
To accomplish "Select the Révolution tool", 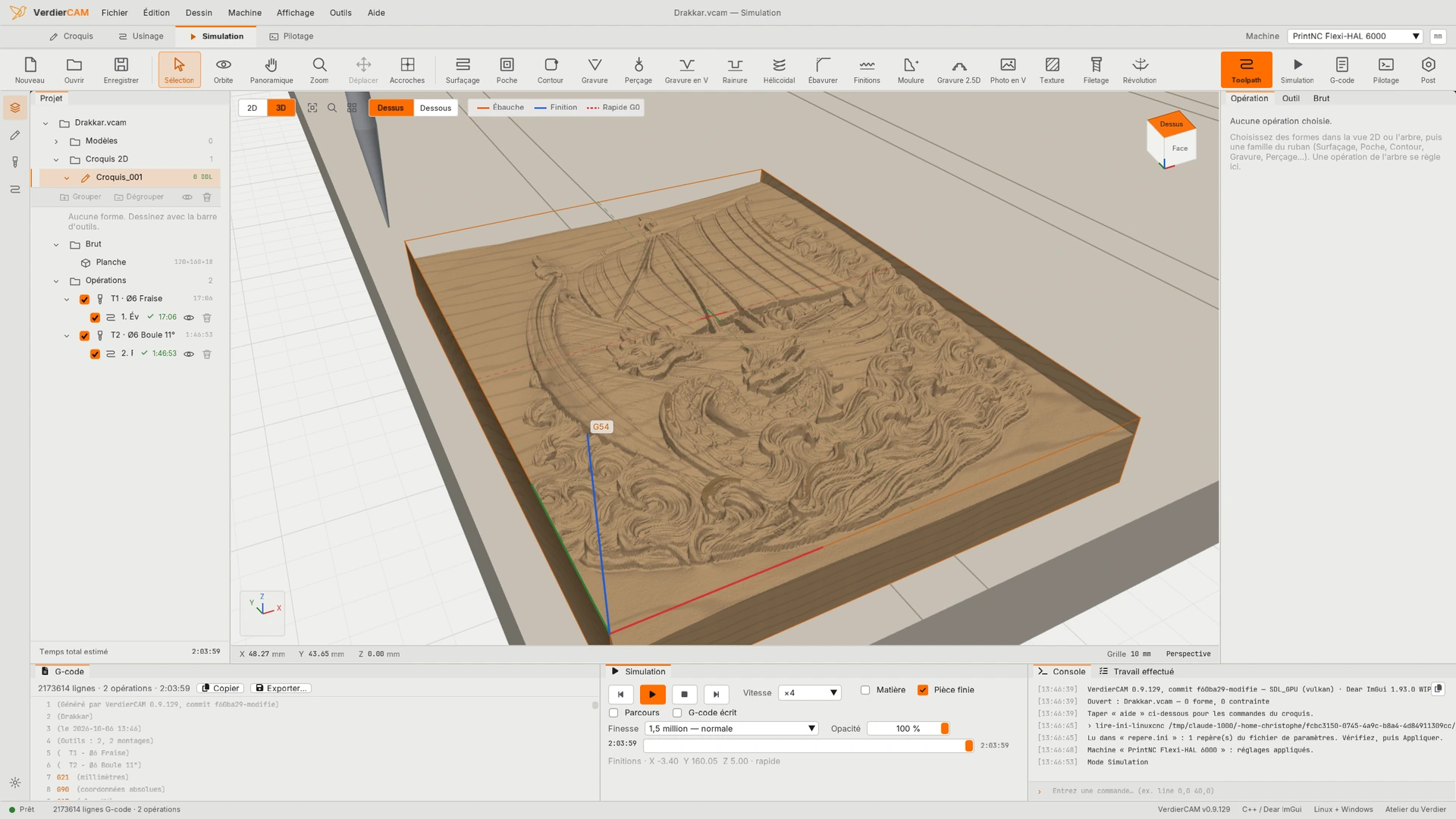I will point(1140,70).
